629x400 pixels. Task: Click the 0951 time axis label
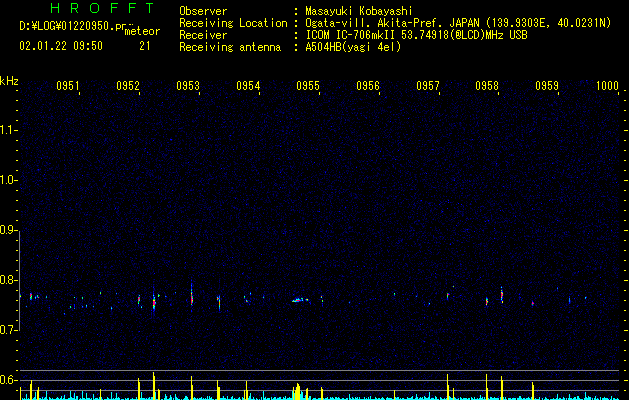coord(68,85)
